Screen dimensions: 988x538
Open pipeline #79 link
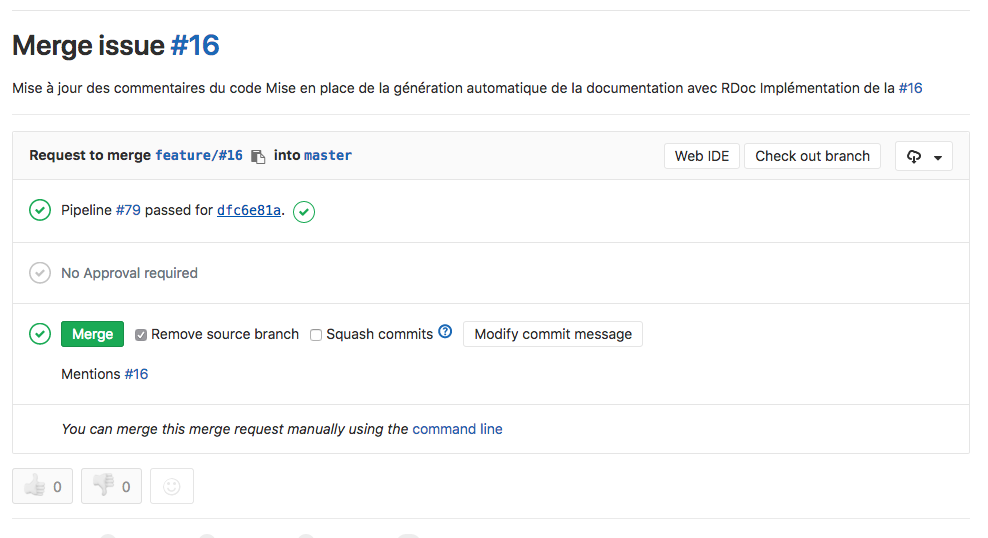pos(128,210)
